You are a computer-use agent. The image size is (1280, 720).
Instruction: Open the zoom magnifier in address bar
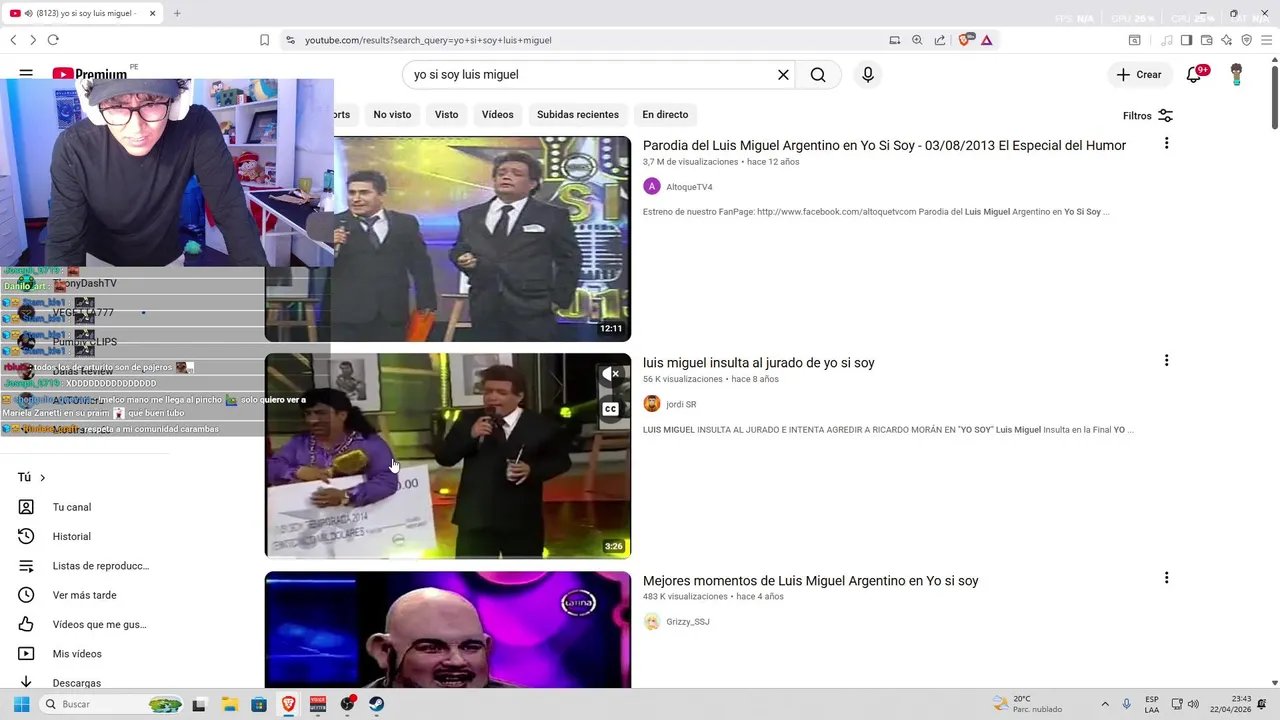917,40
